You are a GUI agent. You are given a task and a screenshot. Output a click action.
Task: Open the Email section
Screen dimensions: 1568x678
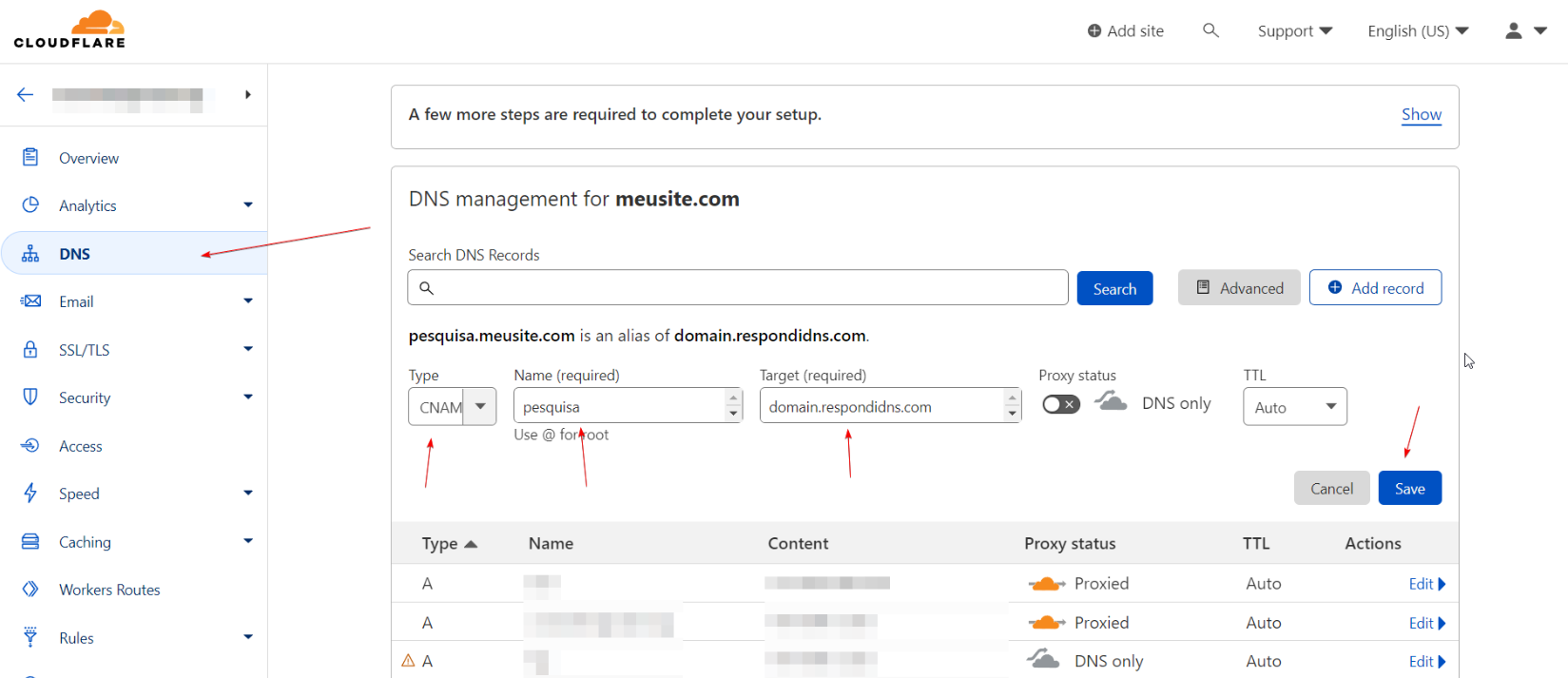(76, 301)
